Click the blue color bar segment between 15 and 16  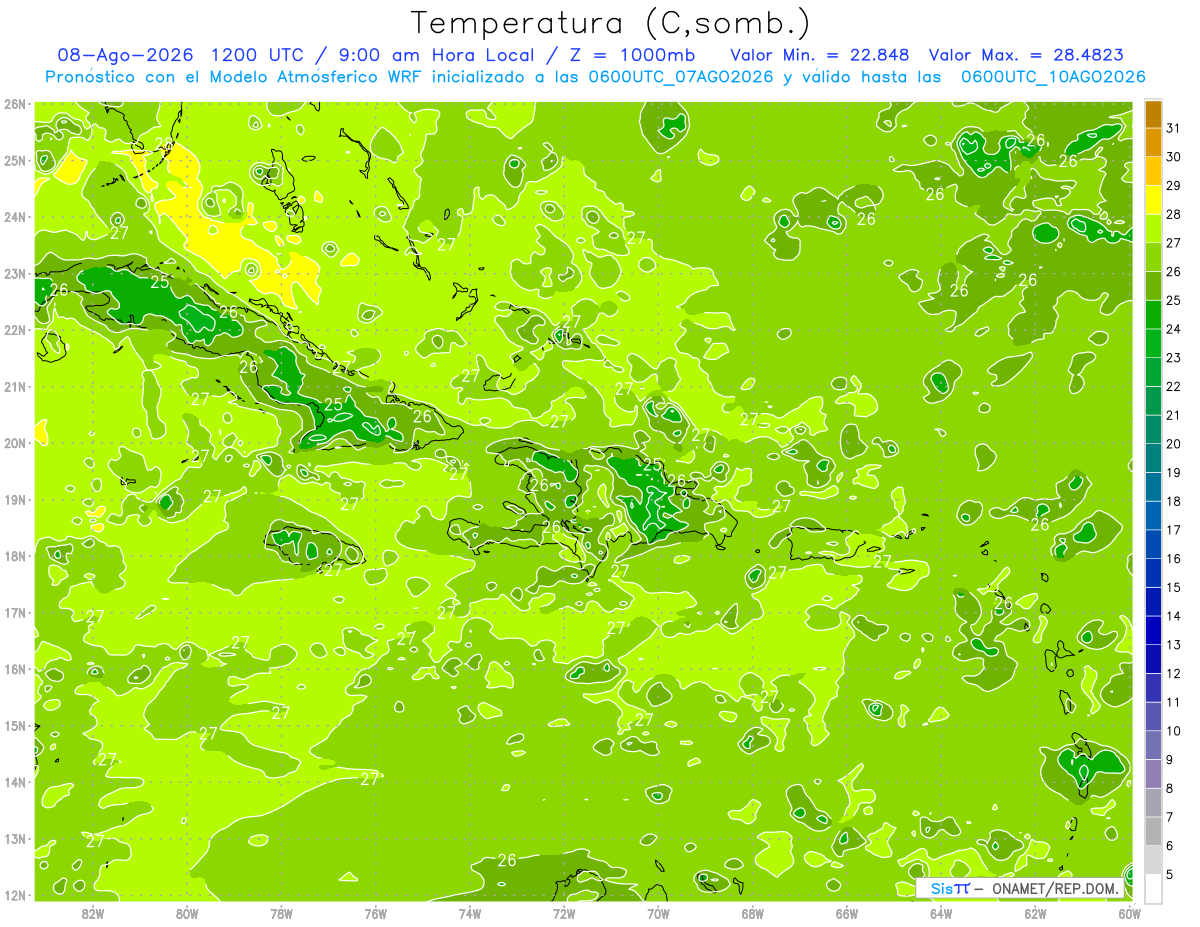1153,573
